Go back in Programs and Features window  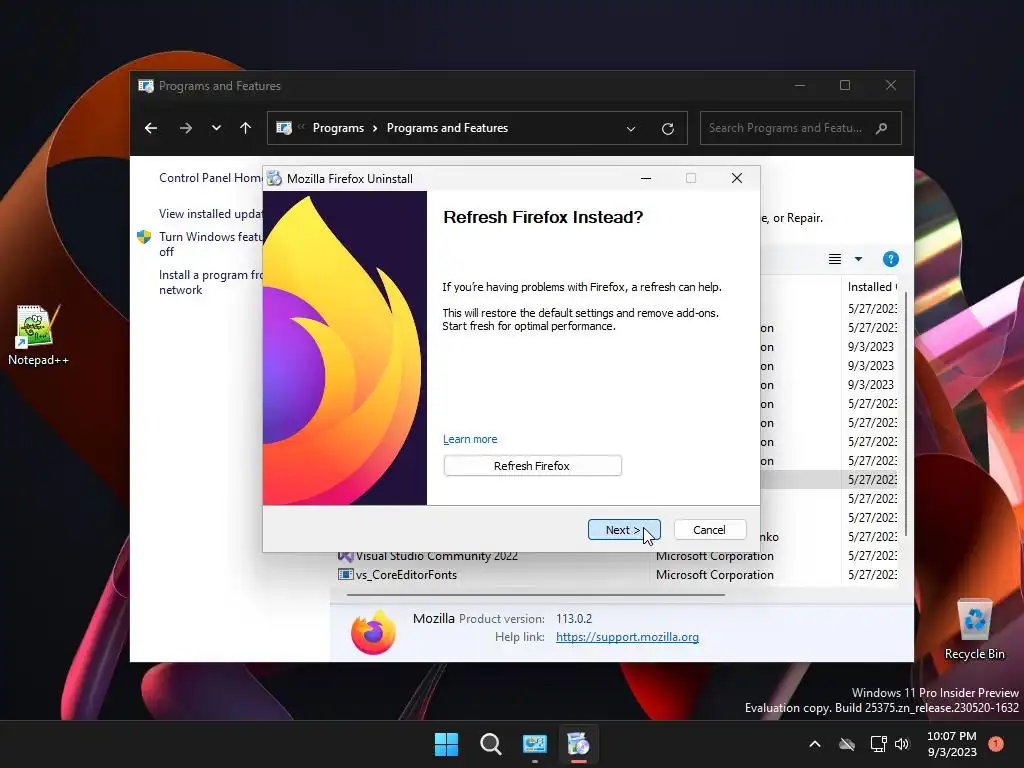[151, 128]
